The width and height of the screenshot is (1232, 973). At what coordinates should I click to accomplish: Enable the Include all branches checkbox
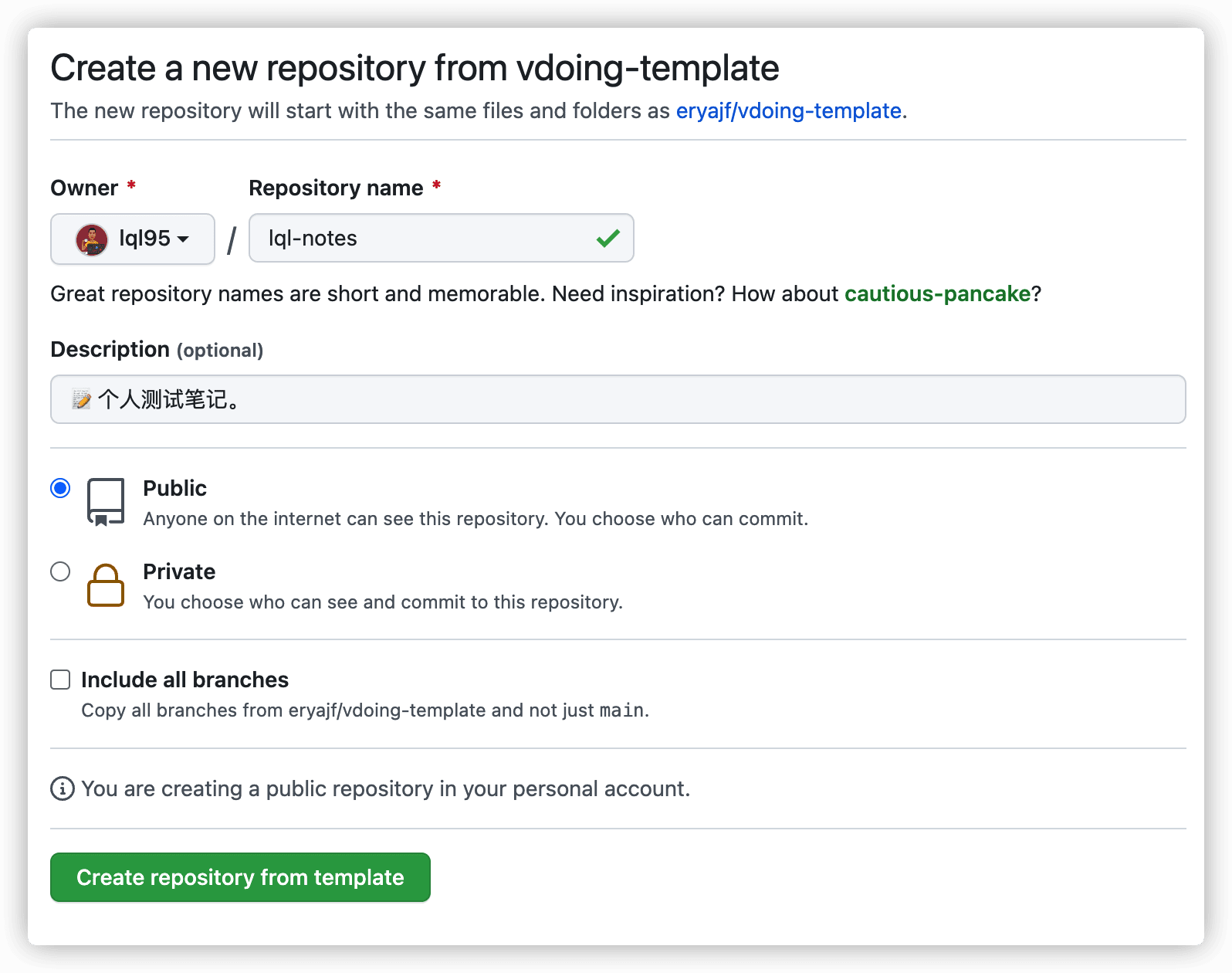pyautogui.click(x=60, y=680)
